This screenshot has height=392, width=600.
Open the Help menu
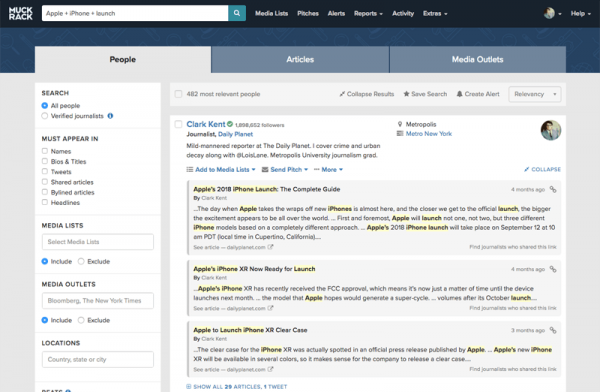click(x=580, y=13)
